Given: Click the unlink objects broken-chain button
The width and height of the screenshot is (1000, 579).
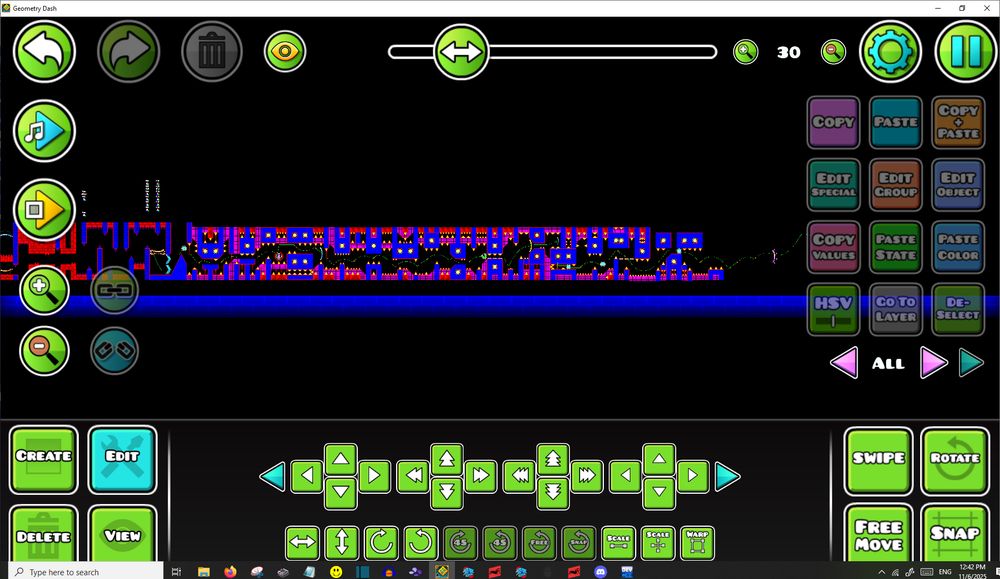Looking at the screenshot, I should coord(115,351).
